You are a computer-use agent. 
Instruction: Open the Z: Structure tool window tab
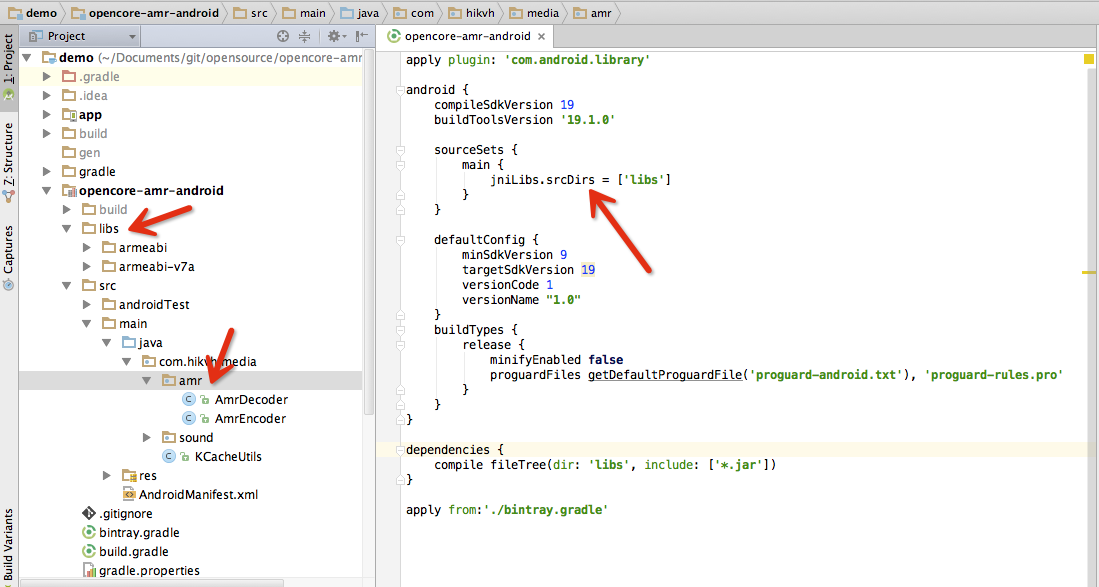click(8, 161)
